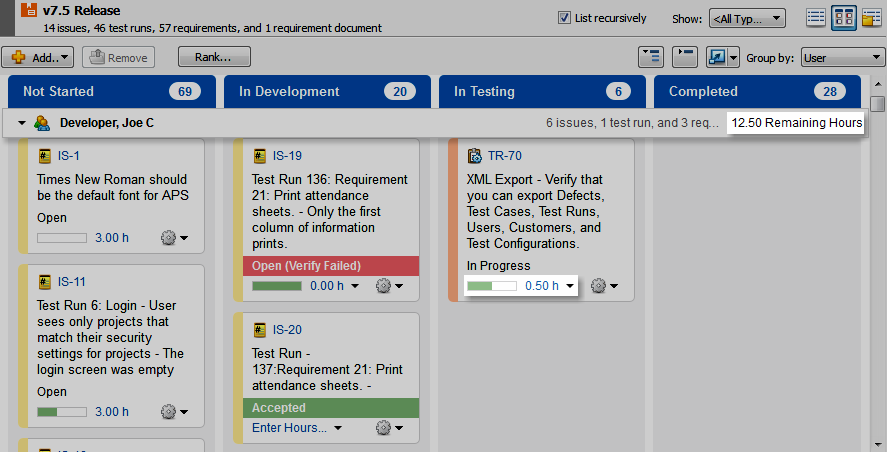Click the progress bar on card TR-70

tap(492, 286)
